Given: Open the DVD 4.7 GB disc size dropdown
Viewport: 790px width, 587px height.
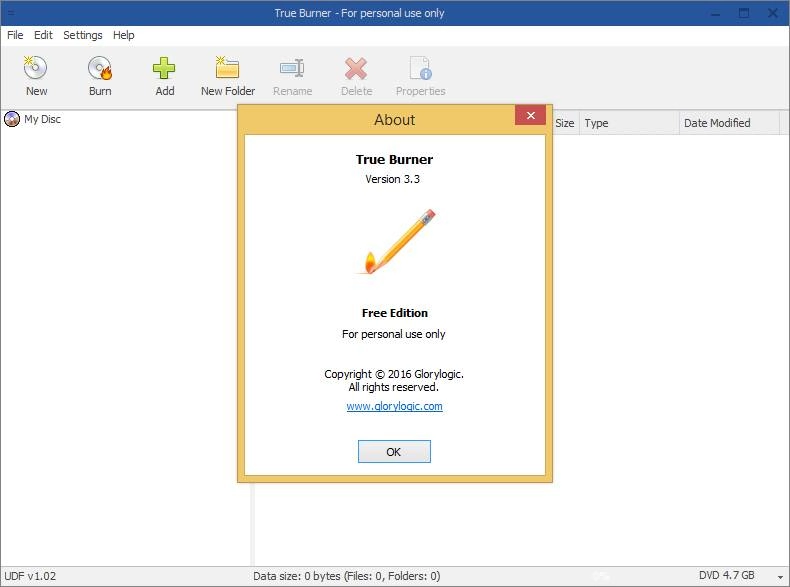Looking at the screenshot, I should pyautogui.click(x=780, y=576).
